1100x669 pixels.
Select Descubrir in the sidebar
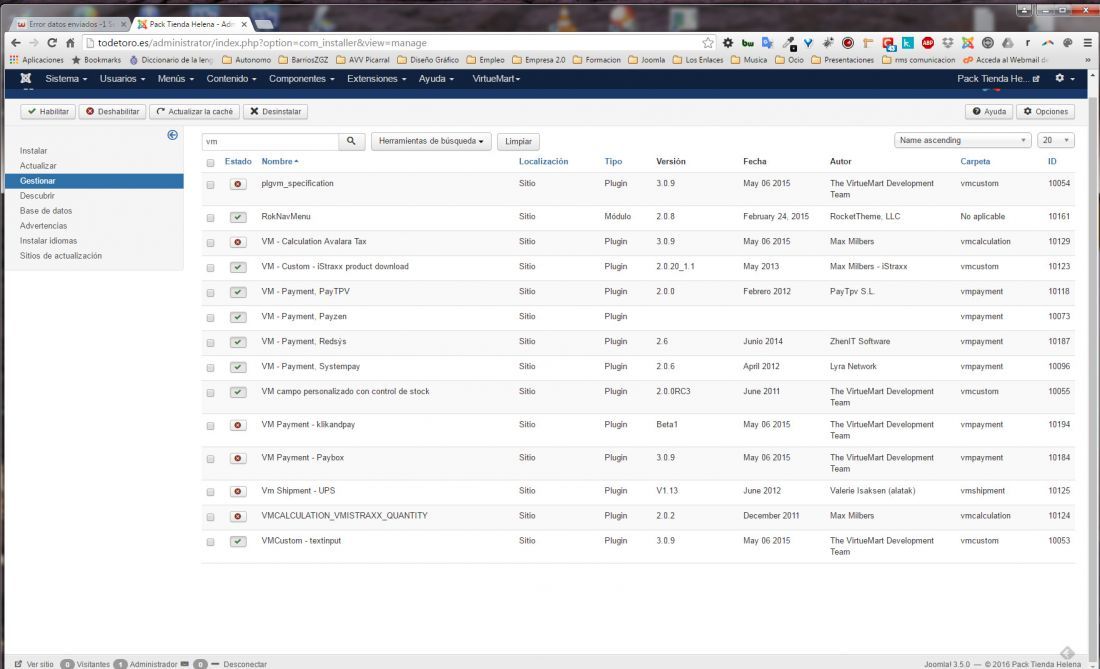tap(37, 196)
